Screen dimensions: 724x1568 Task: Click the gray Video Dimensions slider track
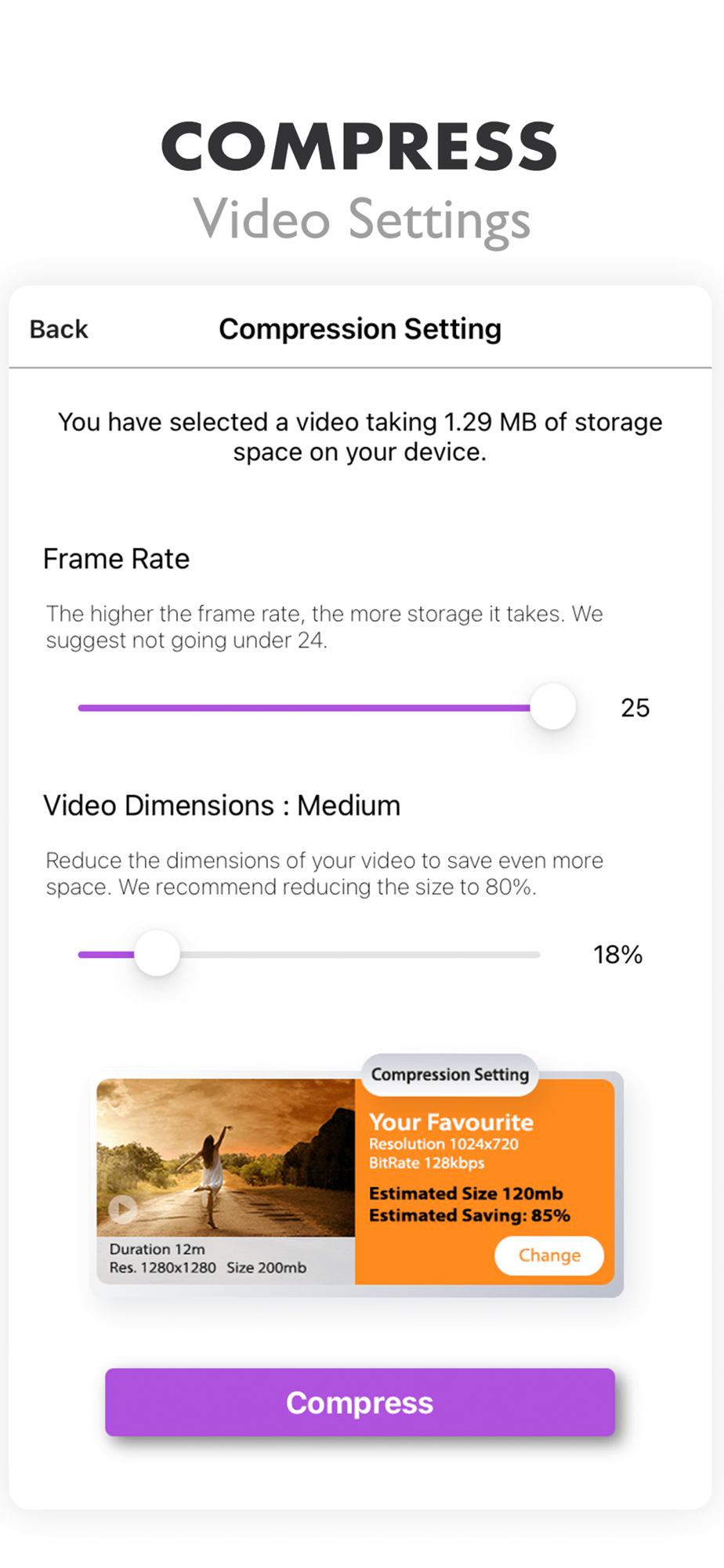(360, 955)
